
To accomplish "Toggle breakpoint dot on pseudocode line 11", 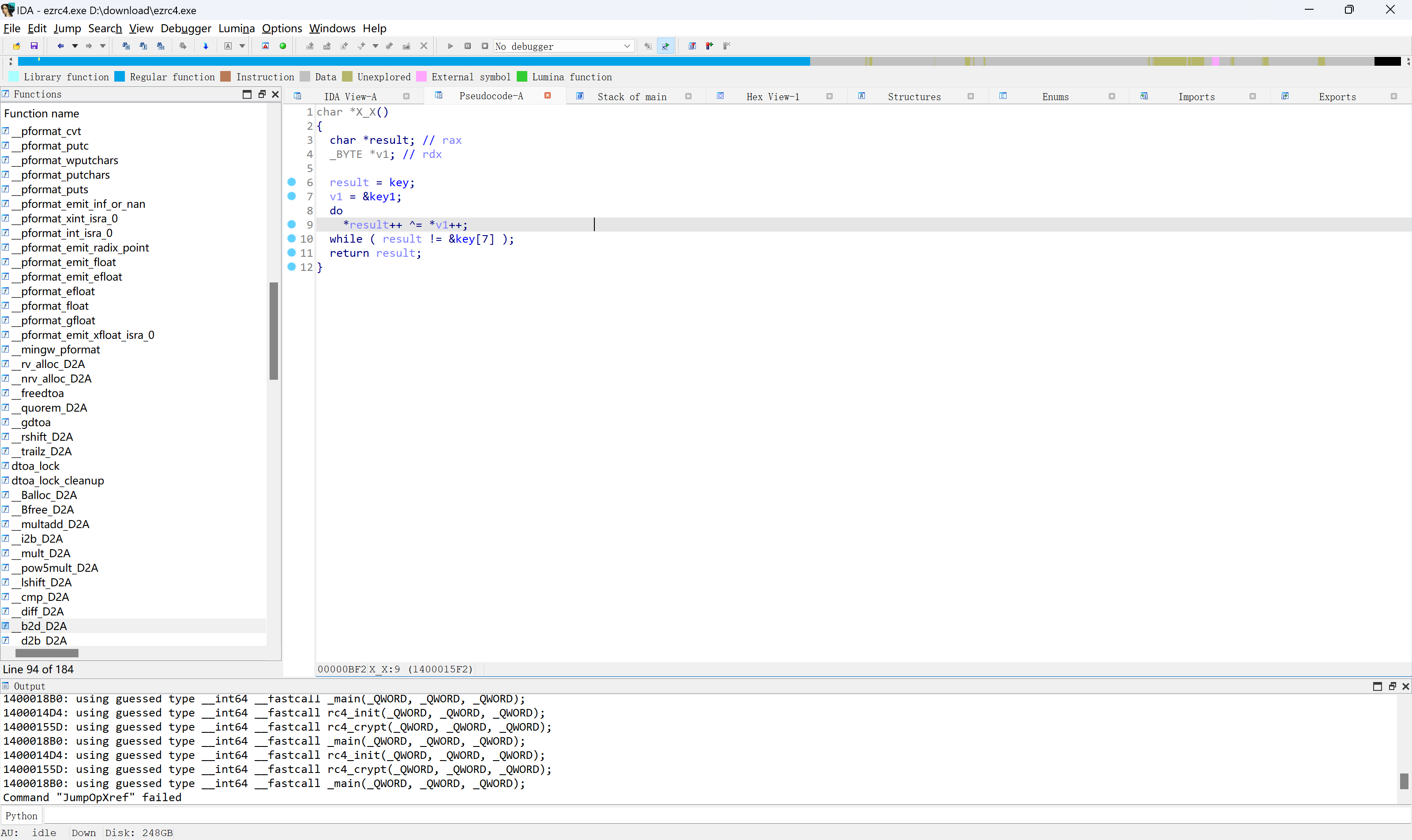I will [292, 252].
